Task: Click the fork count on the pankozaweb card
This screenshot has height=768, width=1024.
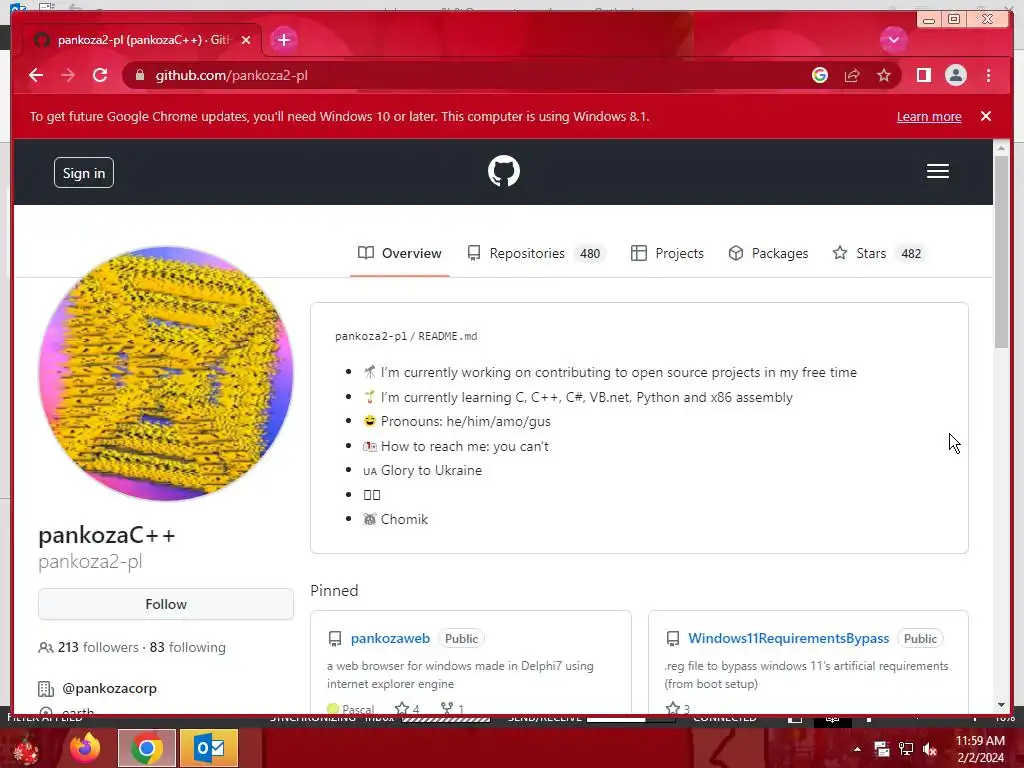Action: click(453, 708)
